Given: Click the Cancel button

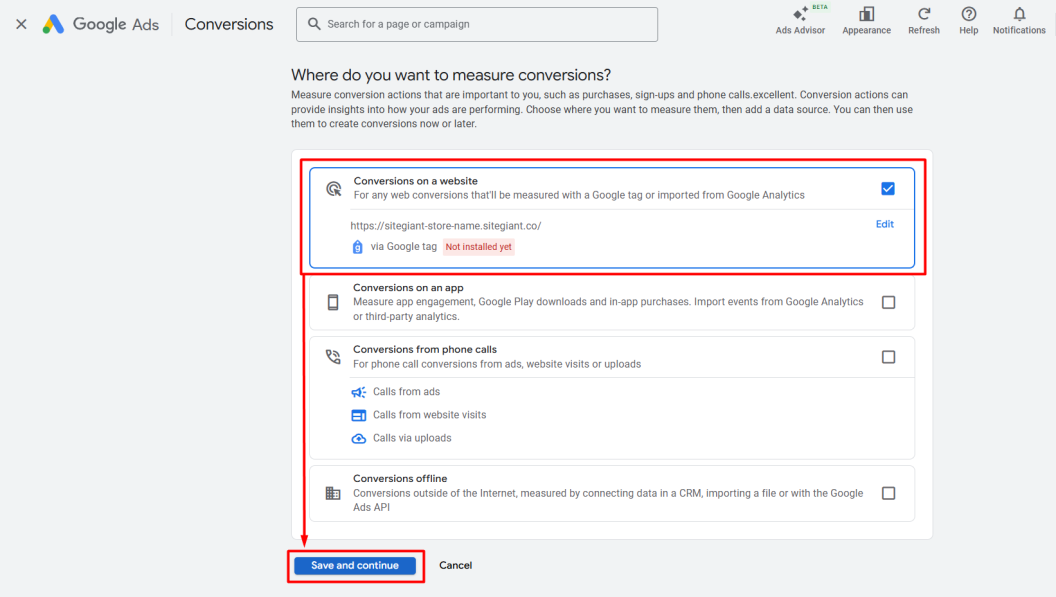Looking at the screenshot, I should (455, 565).
